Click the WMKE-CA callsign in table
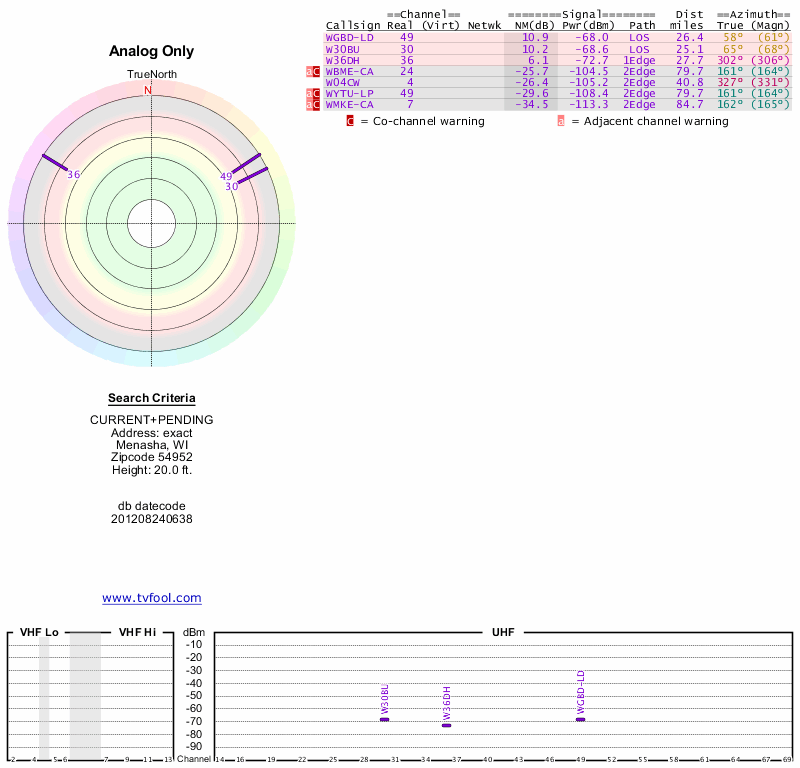This screenshot has height=768, width=800. (x=349, y=105)
